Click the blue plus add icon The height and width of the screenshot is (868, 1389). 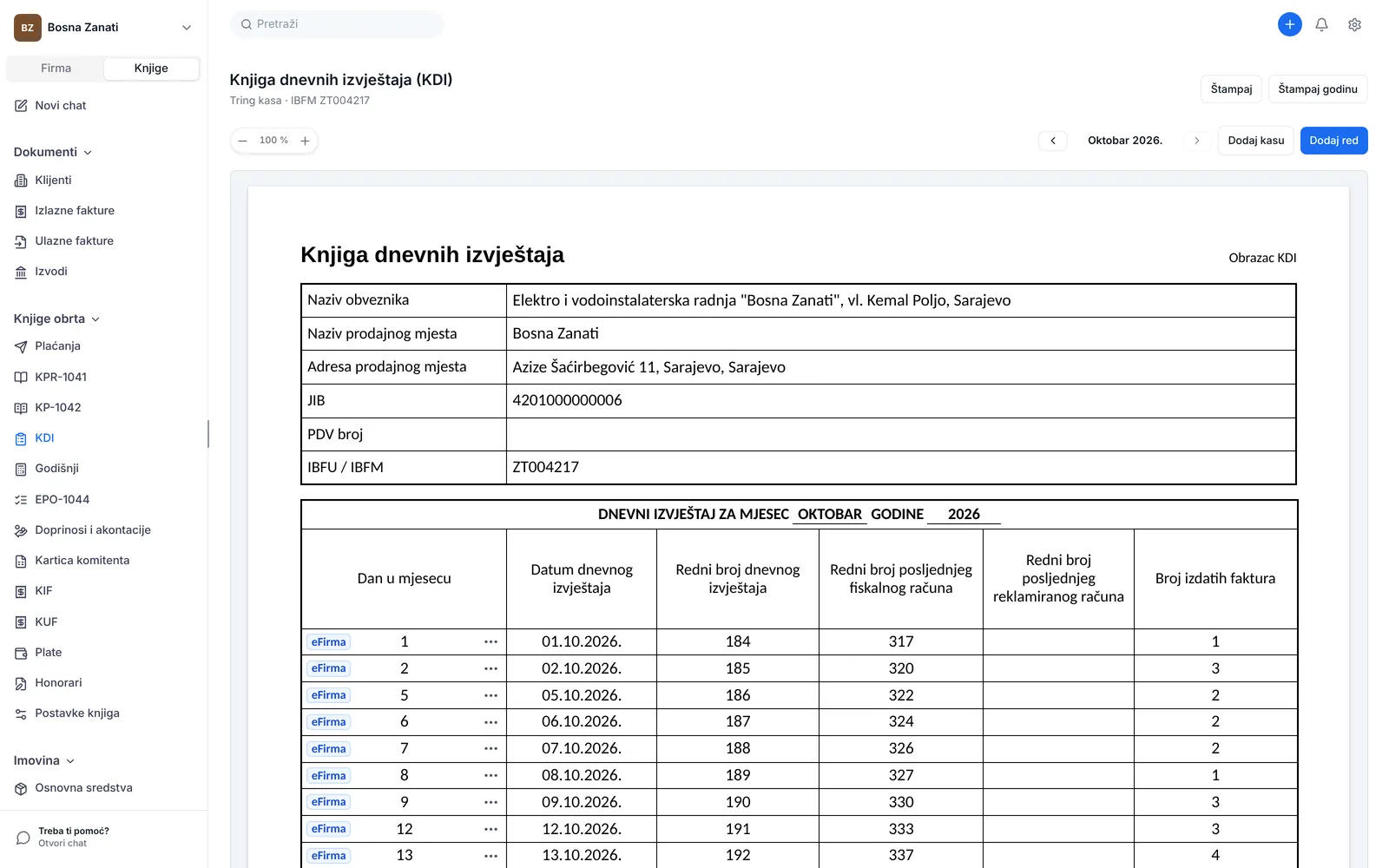coord(1289,24)
